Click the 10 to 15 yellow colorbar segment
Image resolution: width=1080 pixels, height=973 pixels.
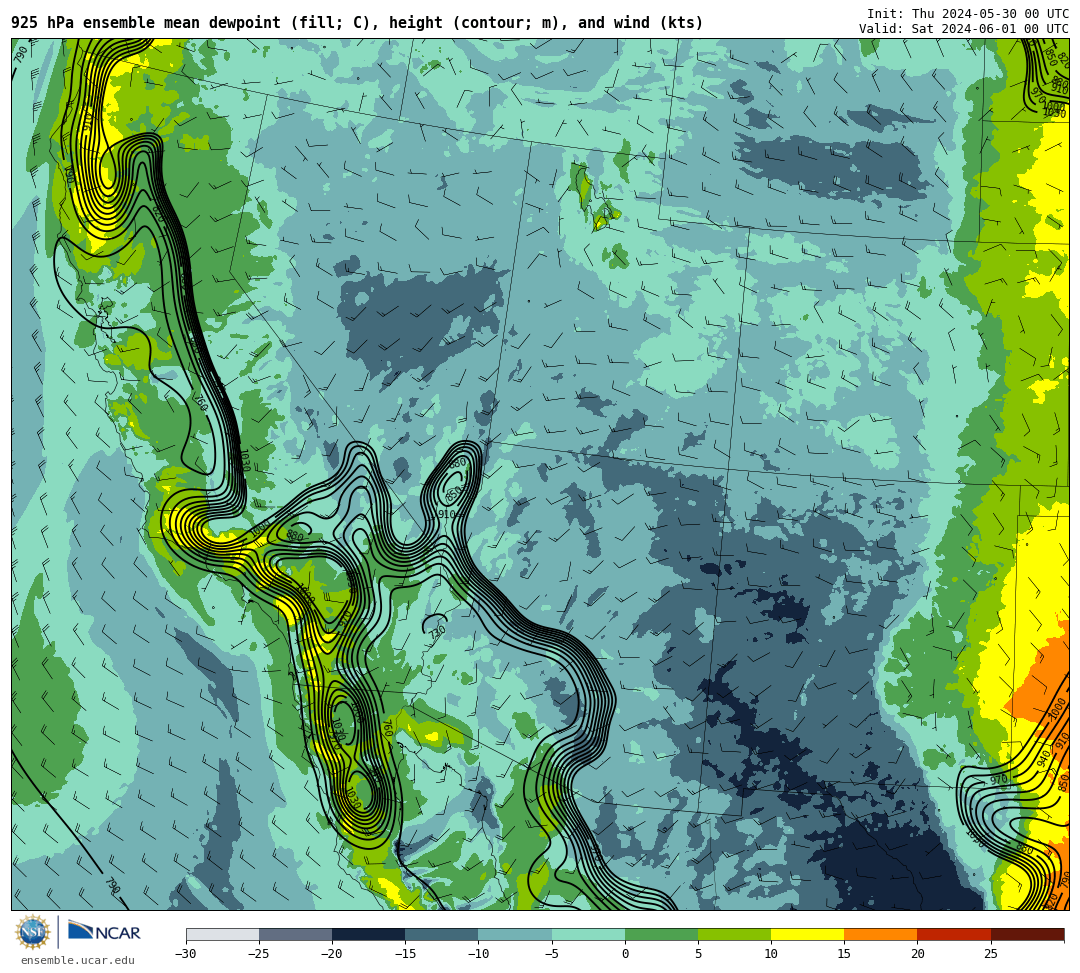coord(807,934)
